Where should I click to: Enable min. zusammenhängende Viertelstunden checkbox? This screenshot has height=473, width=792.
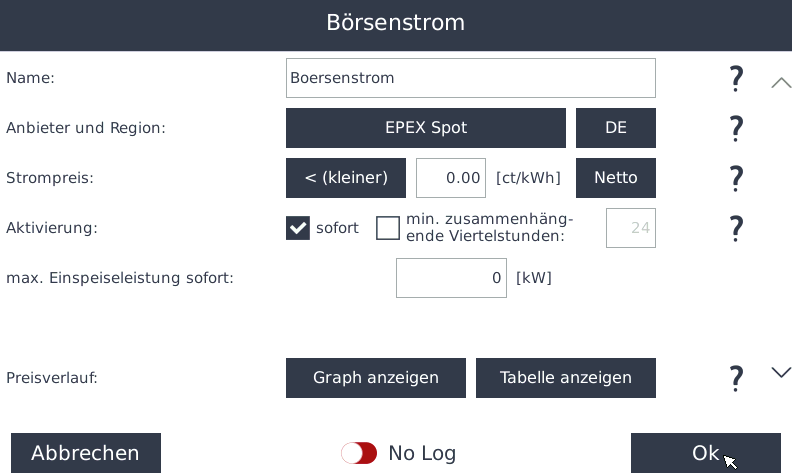[x=388, y=228]
